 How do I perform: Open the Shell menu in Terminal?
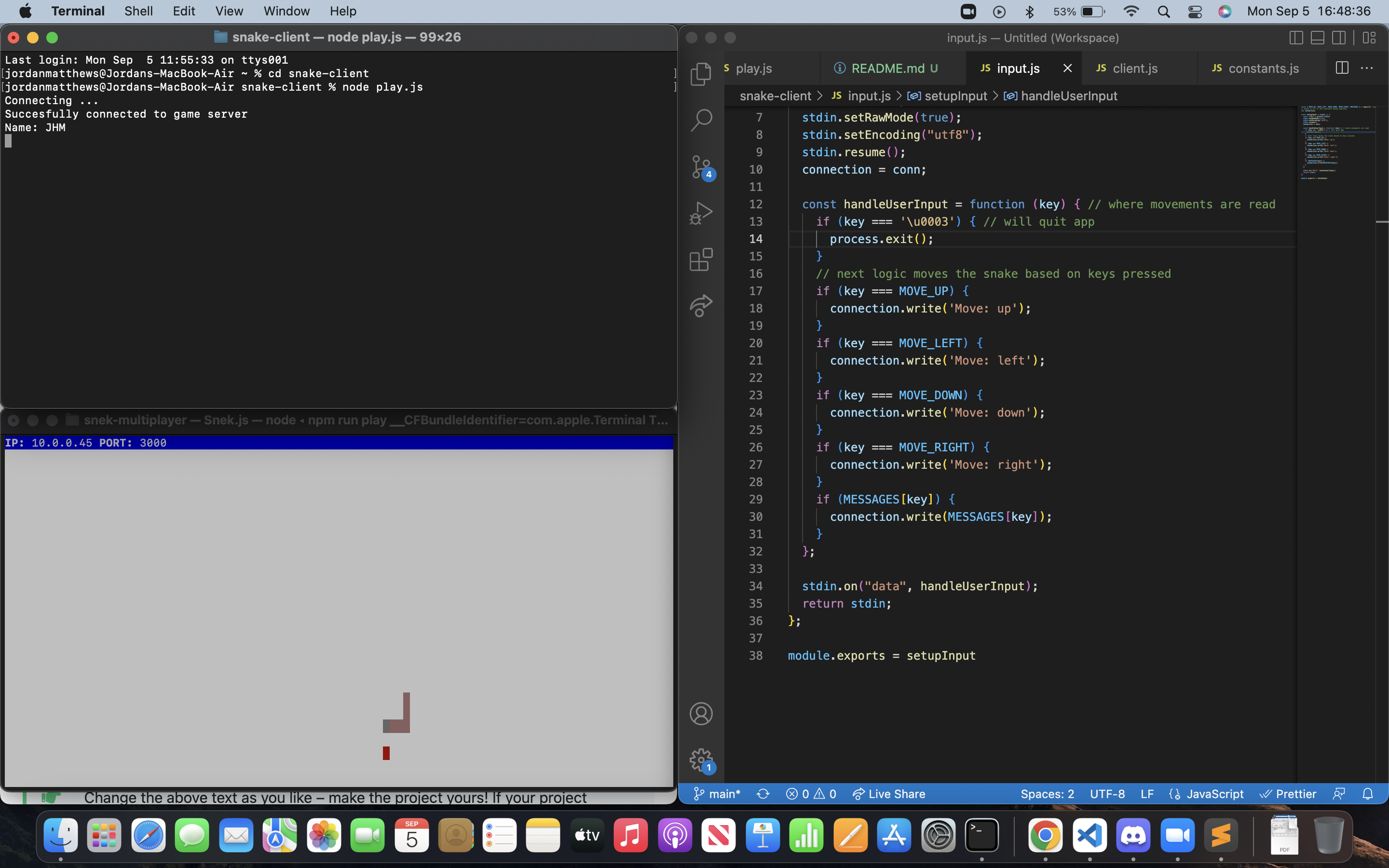[x=138, y=11]
